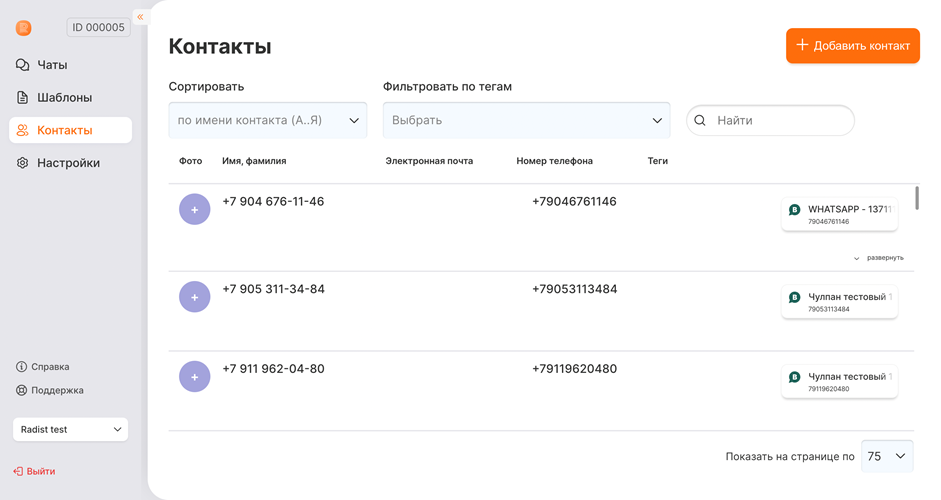Screen dimensions: 941x500
Task: Click the Контакты people icon
Action: click(22, 130)
